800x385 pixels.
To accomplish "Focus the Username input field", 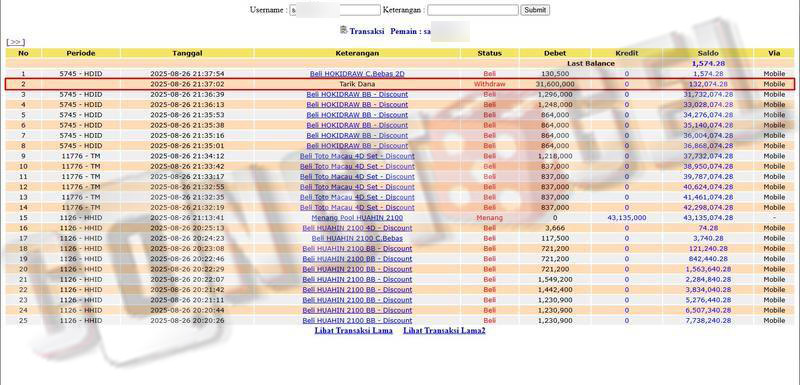I will coord(335,10).
